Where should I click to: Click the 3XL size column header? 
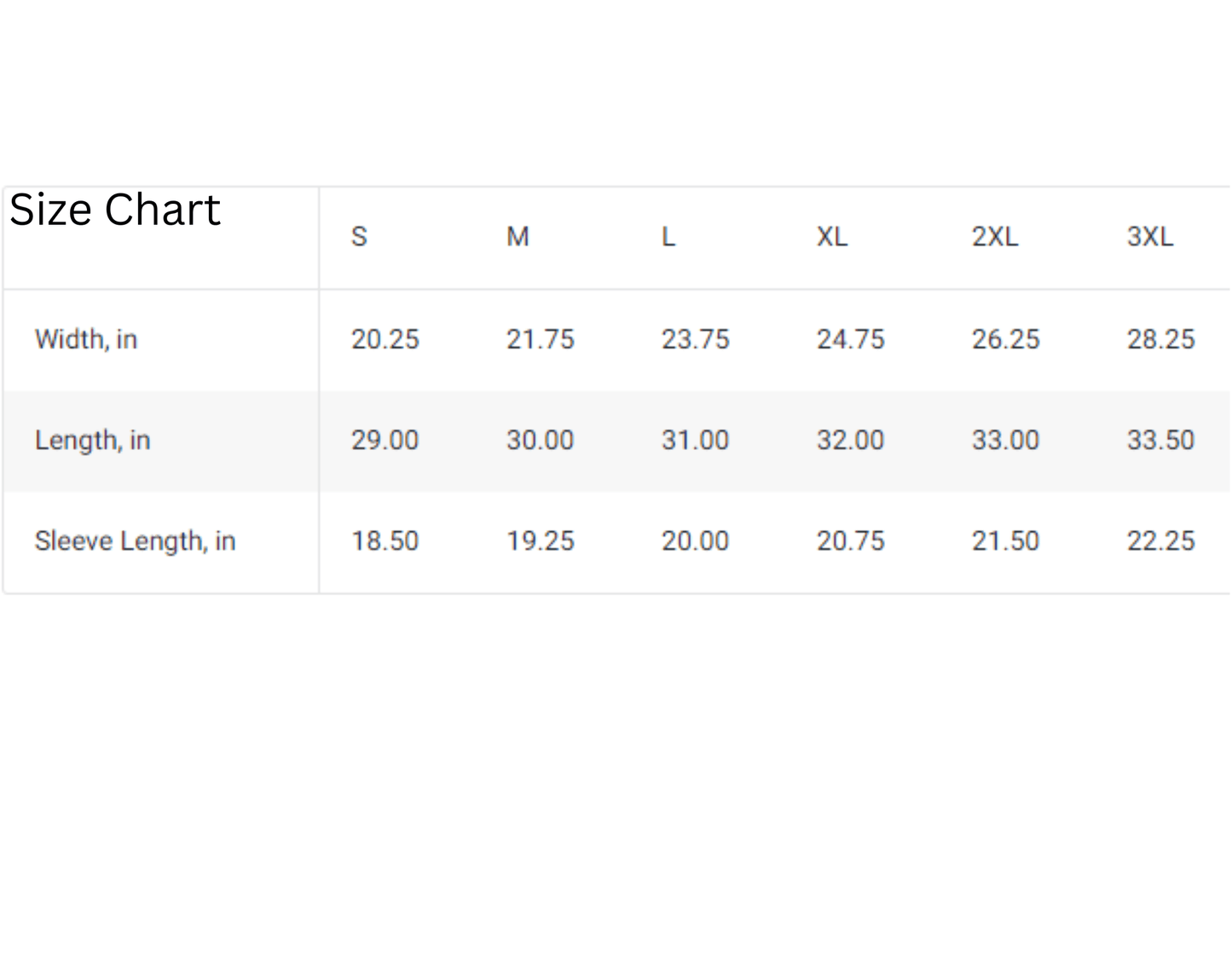tap(1150, 236)
